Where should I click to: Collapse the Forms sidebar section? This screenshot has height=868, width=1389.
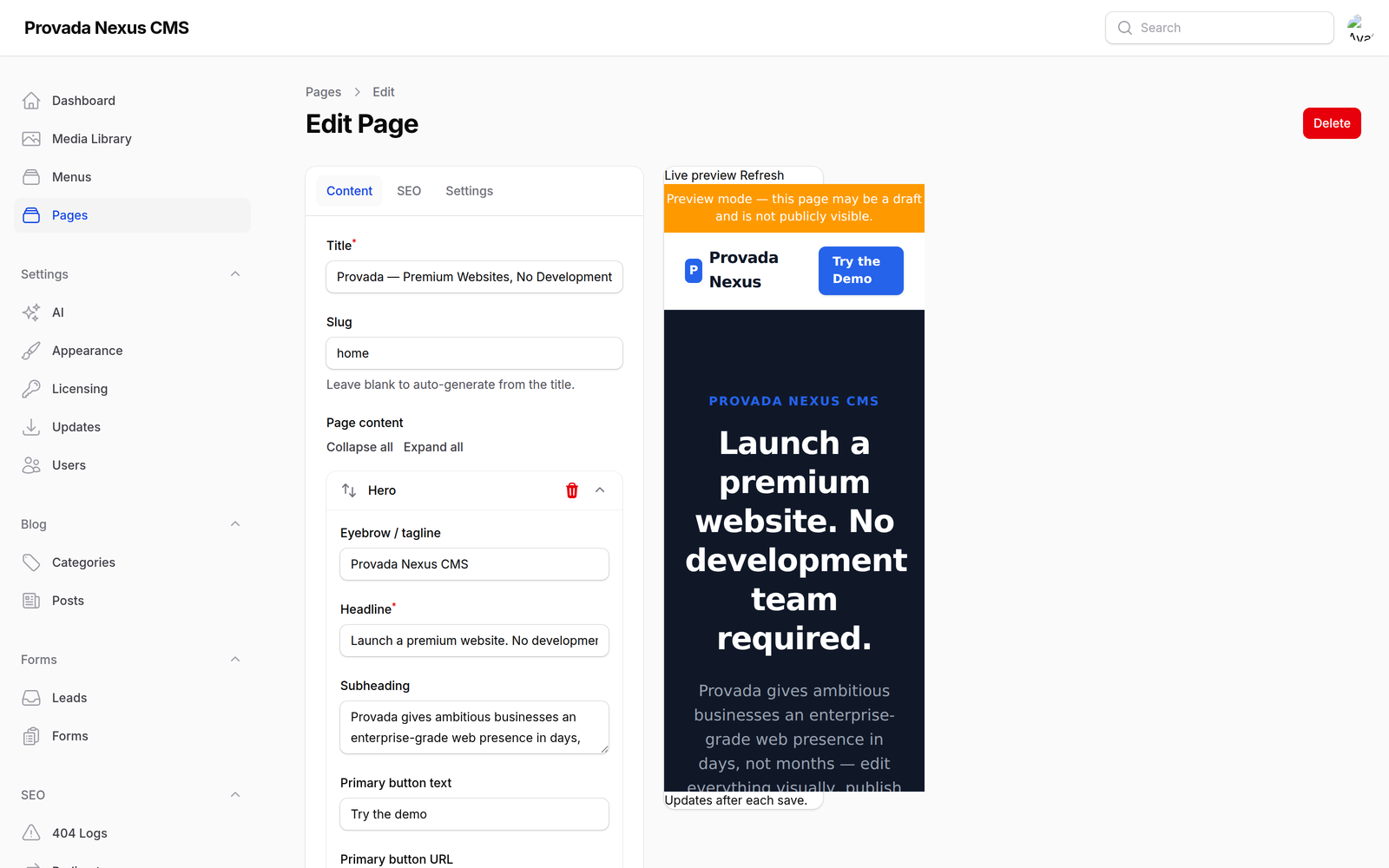[235, 660]
